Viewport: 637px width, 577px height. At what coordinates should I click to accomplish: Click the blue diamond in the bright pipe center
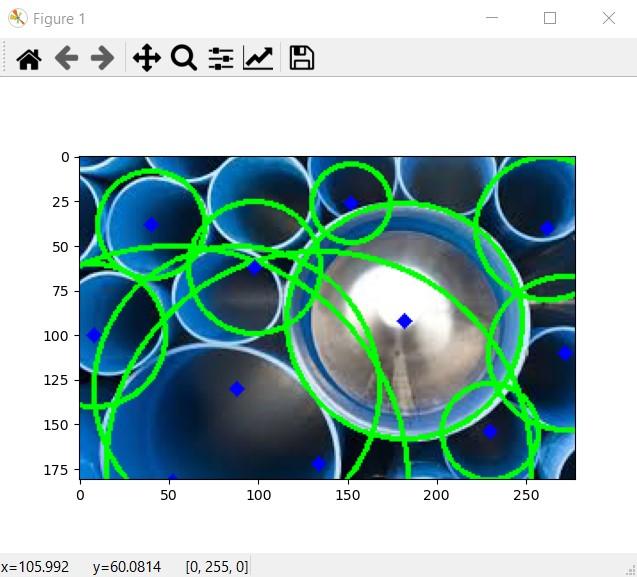(404, 321)
